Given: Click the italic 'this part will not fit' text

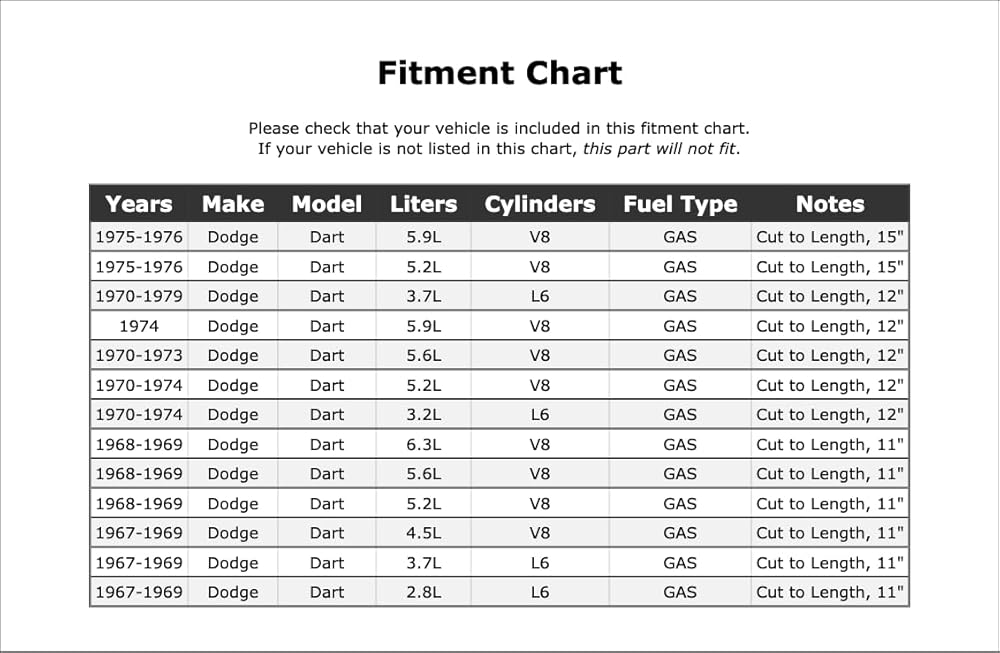Looking at the screenshot, I should (x=659, y=149).
